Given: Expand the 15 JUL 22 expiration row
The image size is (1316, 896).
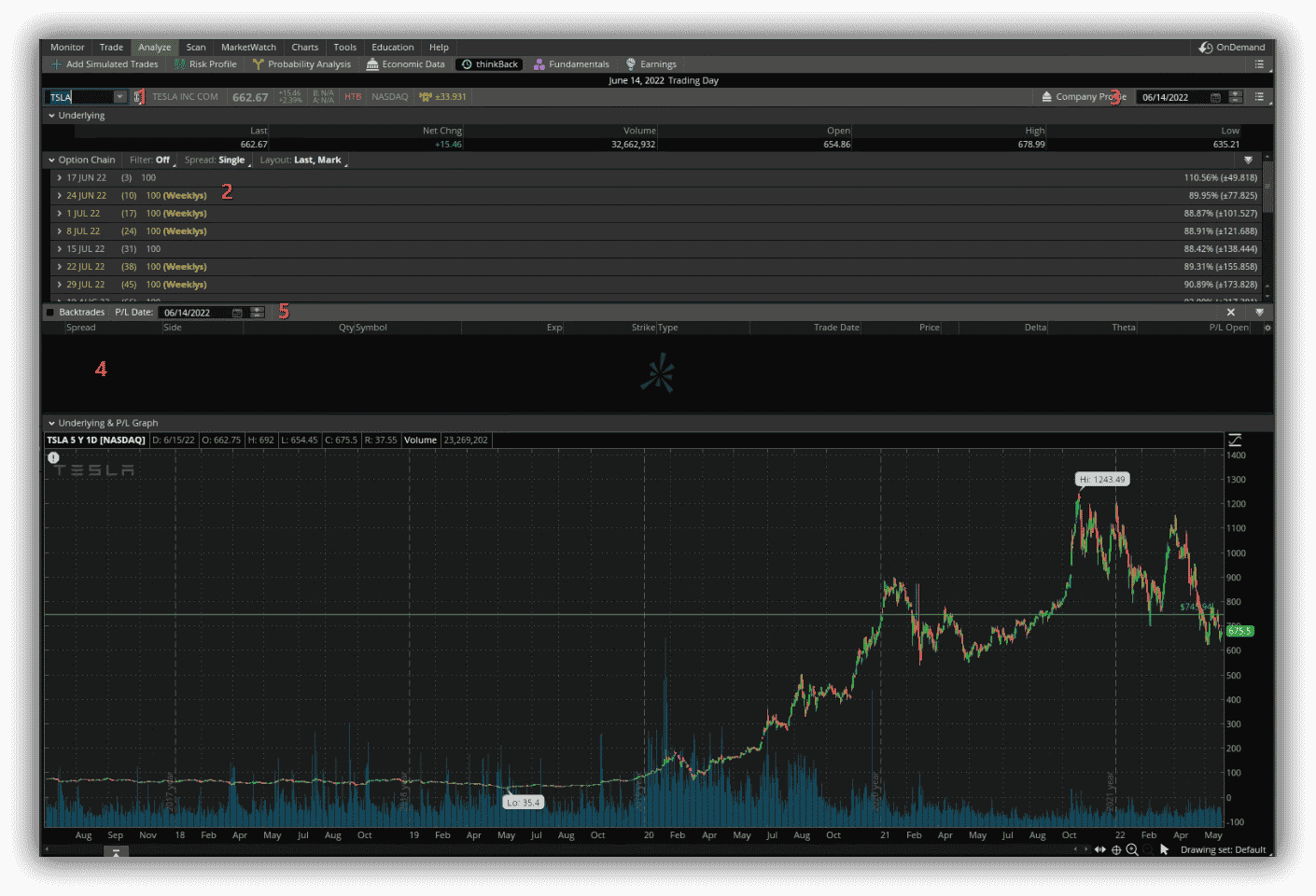Looking at the screenshot, I should click(60, 249).
